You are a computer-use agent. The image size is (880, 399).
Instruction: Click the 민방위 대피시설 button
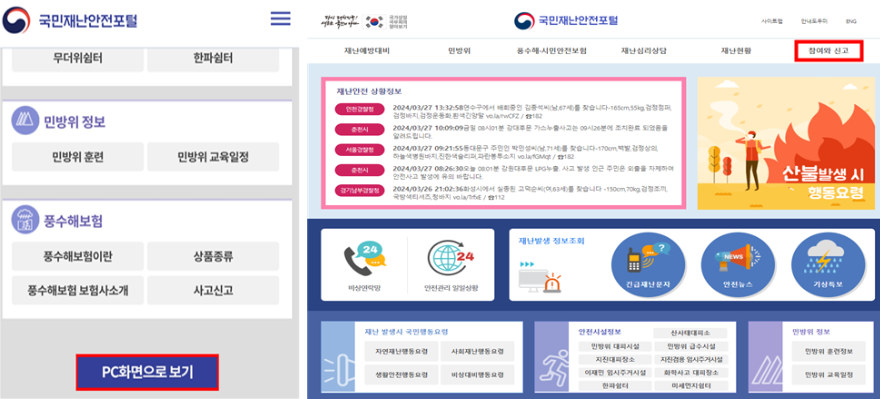[615, 346]
